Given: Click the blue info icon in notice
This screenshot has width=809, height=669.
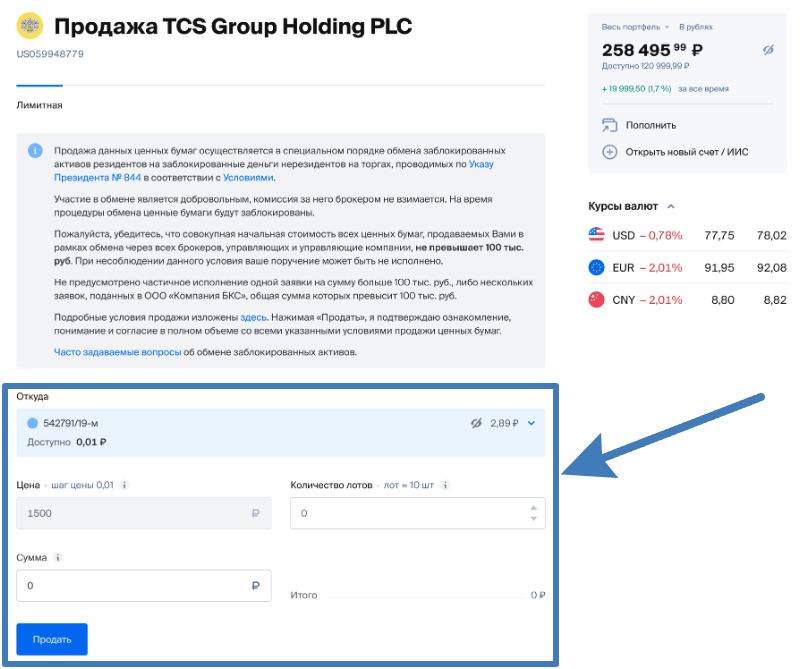Looking at the screenshot, I should pyautogui.click(x=35, y=151).
